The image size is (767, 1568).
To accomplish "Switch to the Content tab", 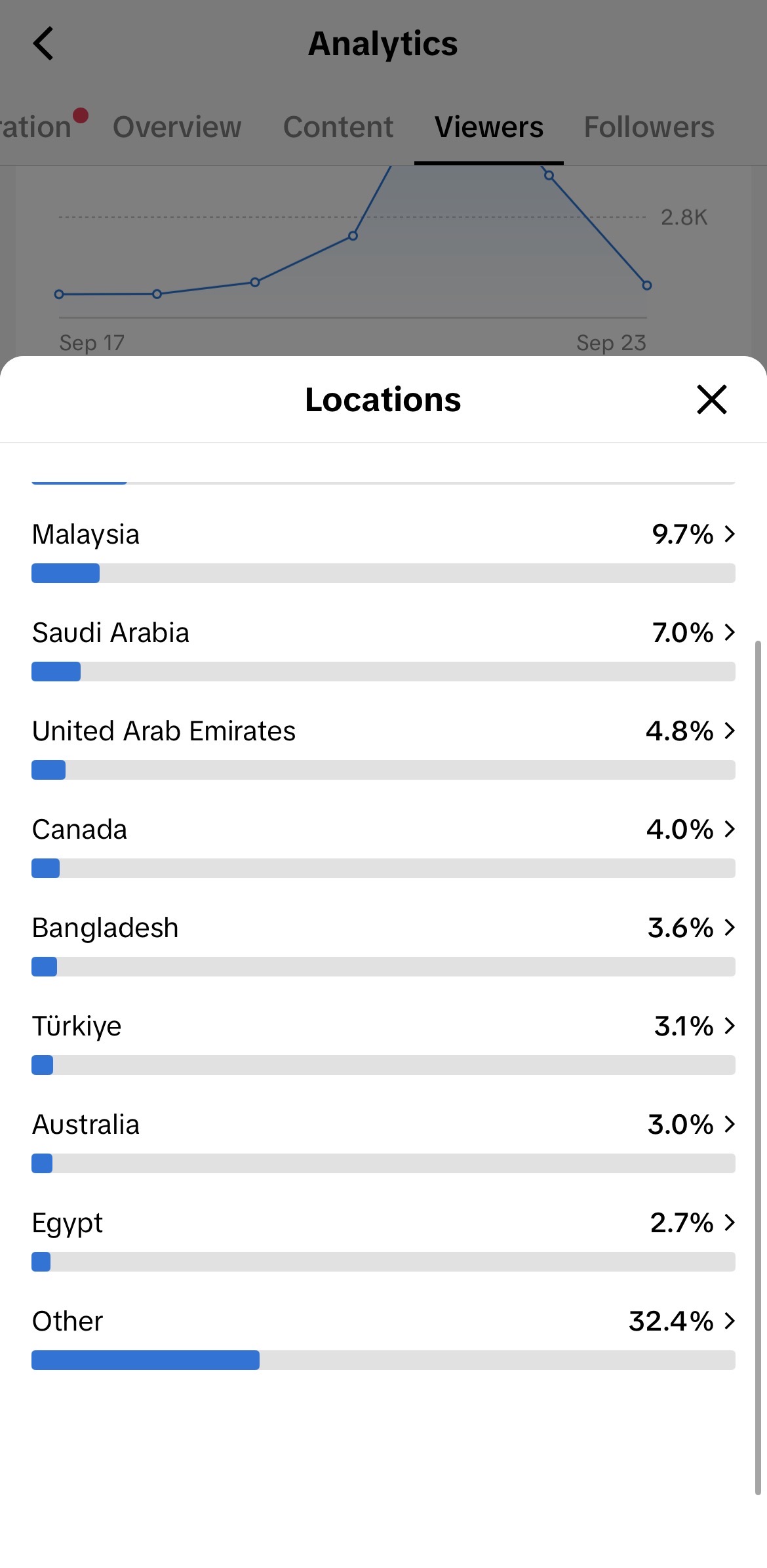I will coord(338,127).
